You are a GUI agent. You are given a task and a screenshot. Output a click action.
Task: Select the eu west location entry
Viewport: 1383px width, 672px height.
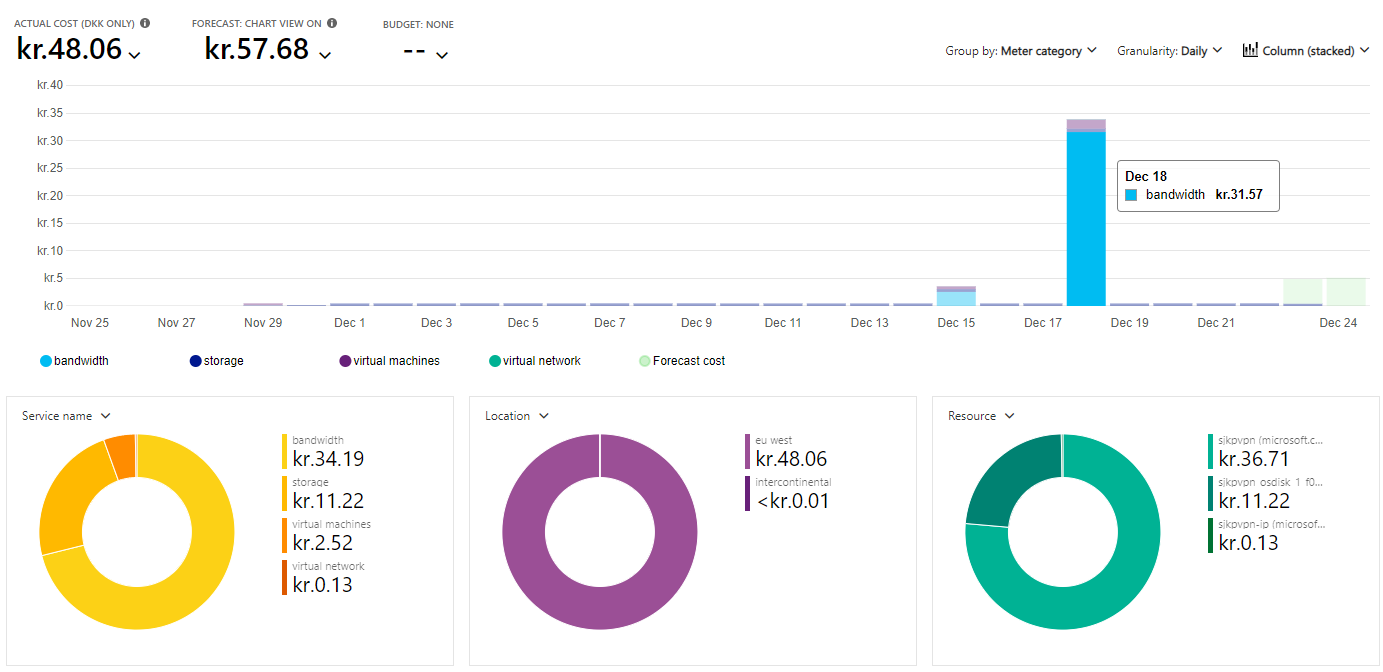(x=790, y=451)
